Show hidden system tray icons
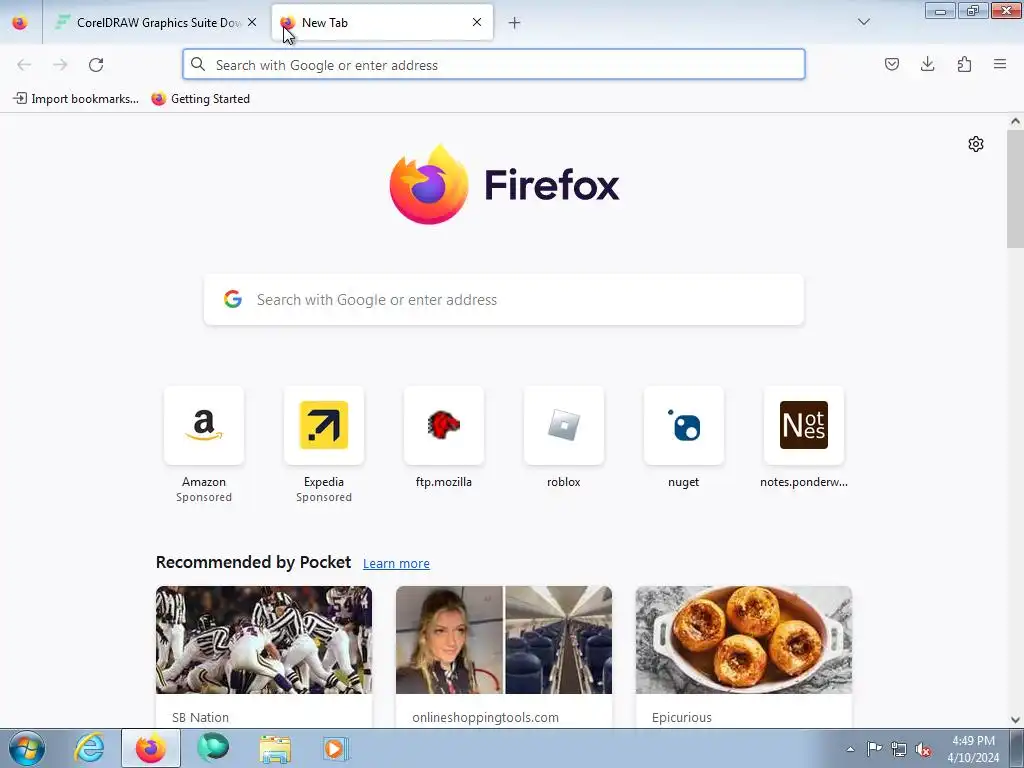Viewport: 1024px width, 768px height. tap(850, 749)
